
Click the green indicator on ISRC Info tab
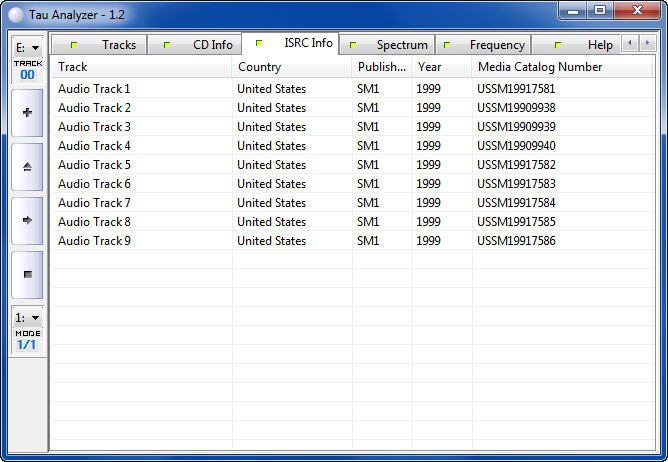(260, 43)
